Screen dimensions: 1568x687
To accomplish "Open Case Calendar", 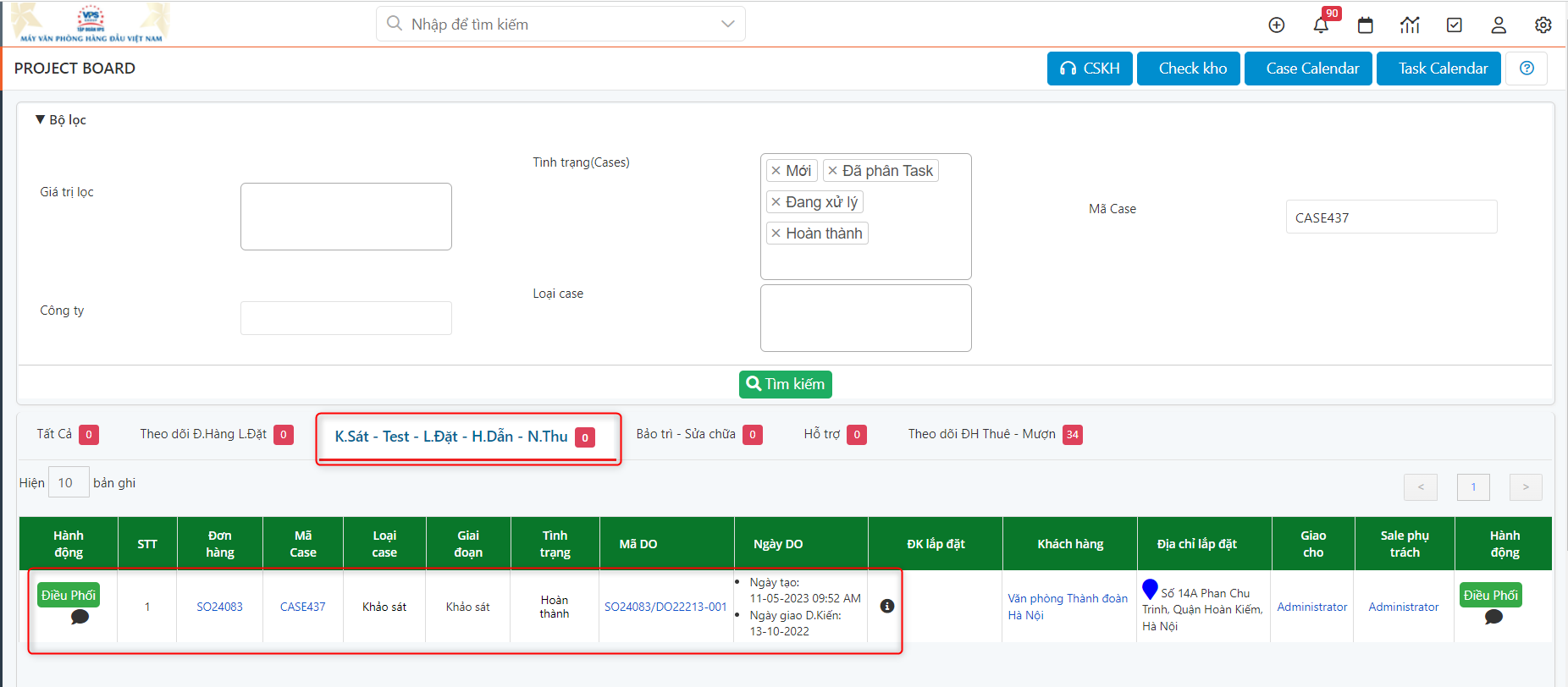I will coord(1308,69).
